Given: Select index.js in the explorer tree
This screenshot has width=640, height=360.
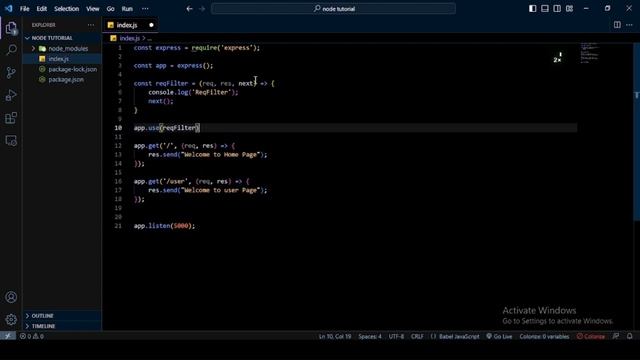Looking at the screenshot, I should (62, 59).
